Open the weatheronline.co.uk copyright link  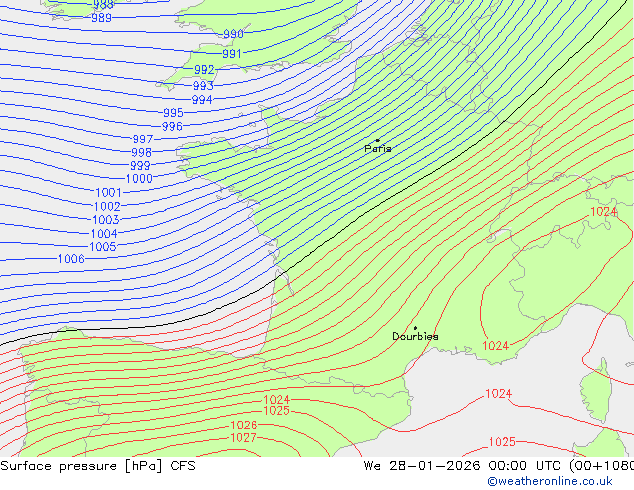click(550, 481)
